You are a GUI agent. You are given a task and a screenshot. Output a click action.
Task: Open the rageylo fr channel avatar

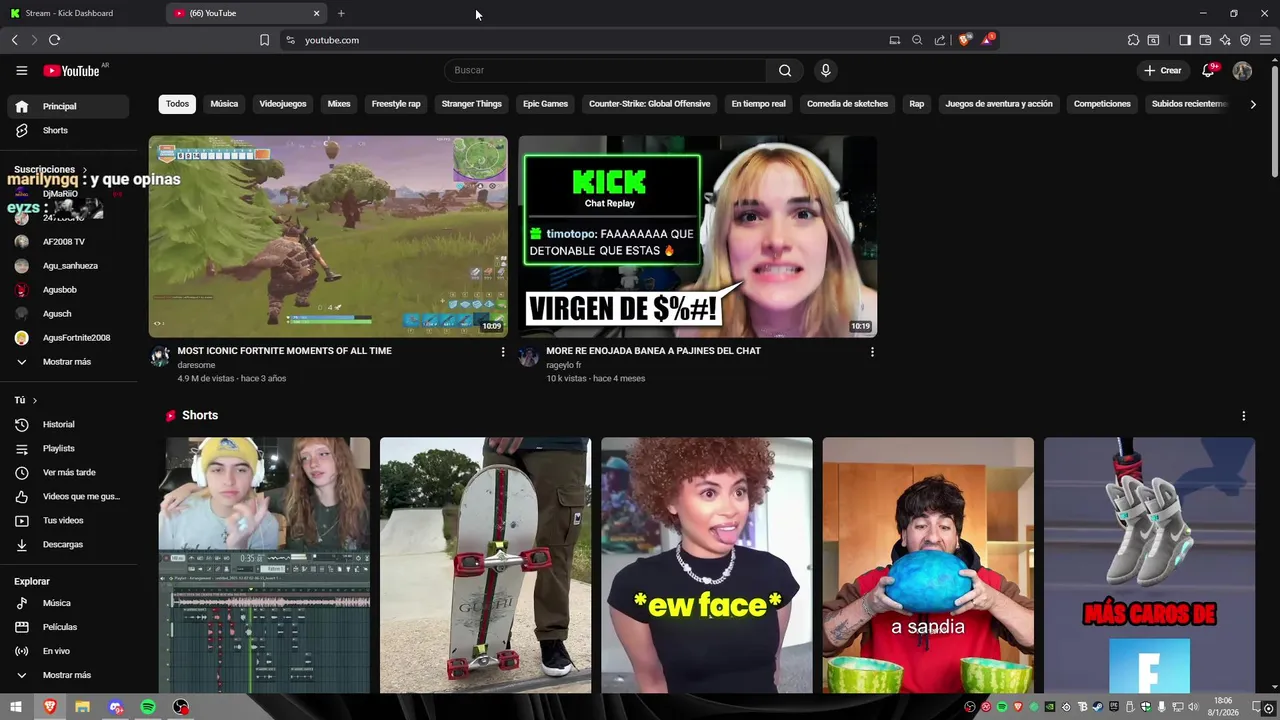529,357
